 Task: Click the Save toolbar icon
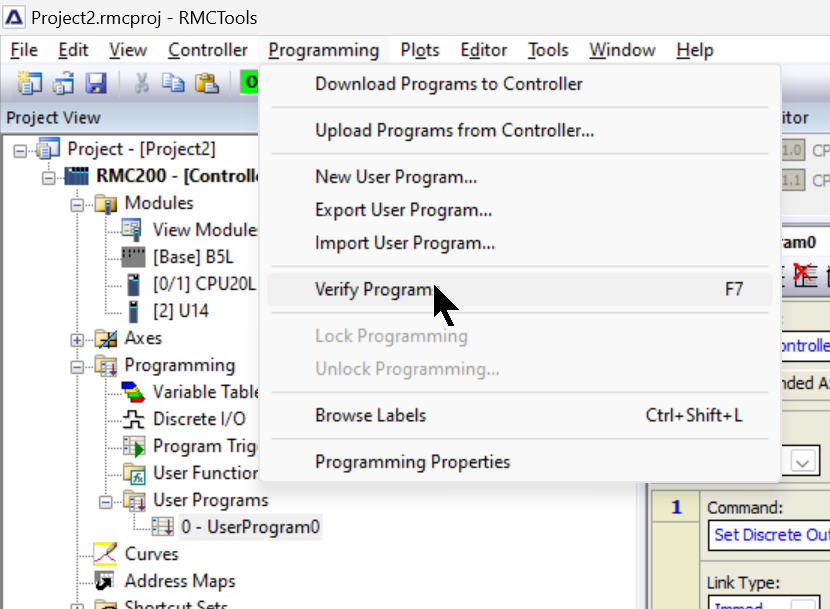[x=96, y=83]
